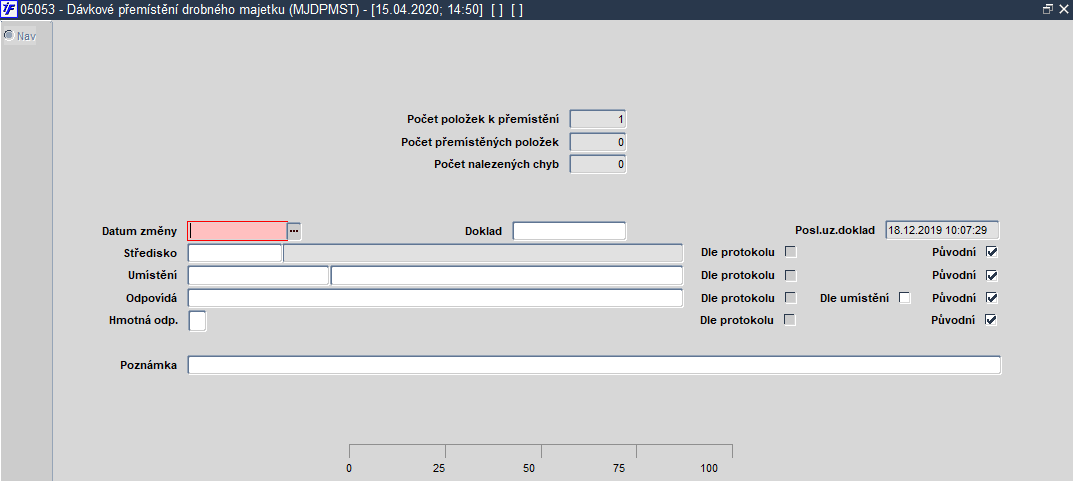Viewport: 1073px width, 481px height.
Task: Click the grey Středisko description field
Action: (483, 253)
